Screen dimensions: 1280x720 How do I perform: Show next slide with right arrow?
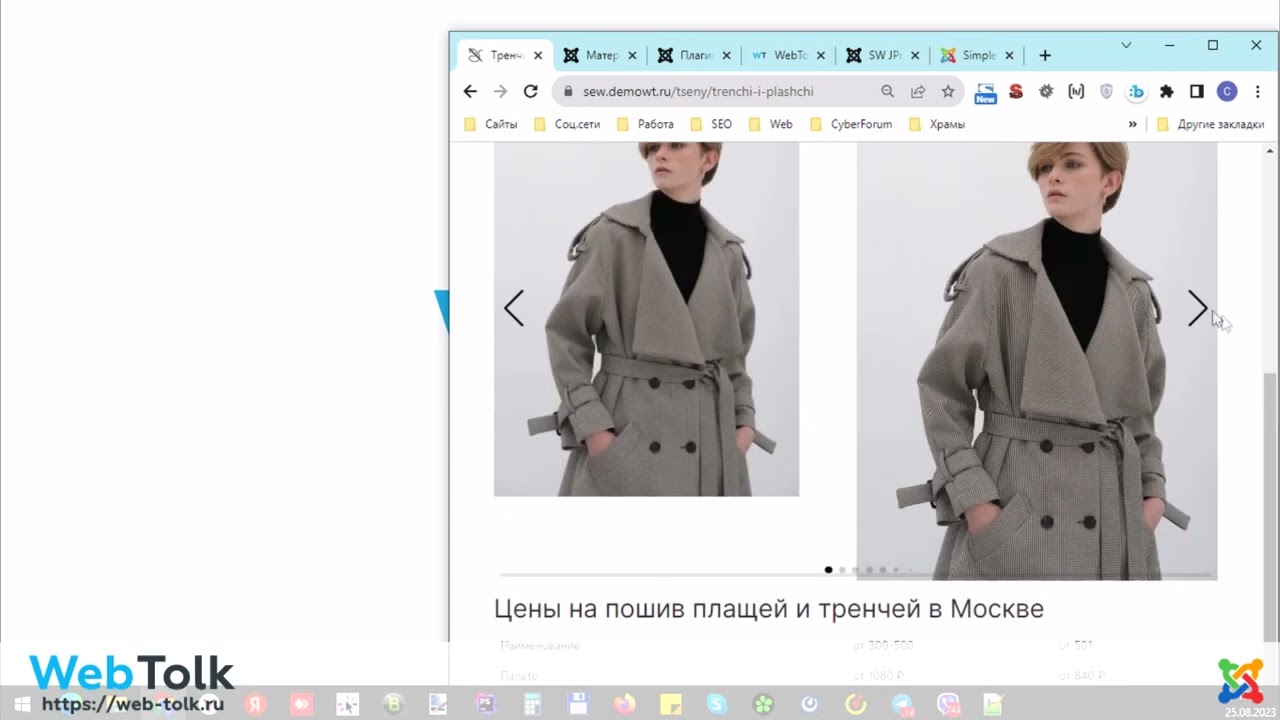point(1197,308)
